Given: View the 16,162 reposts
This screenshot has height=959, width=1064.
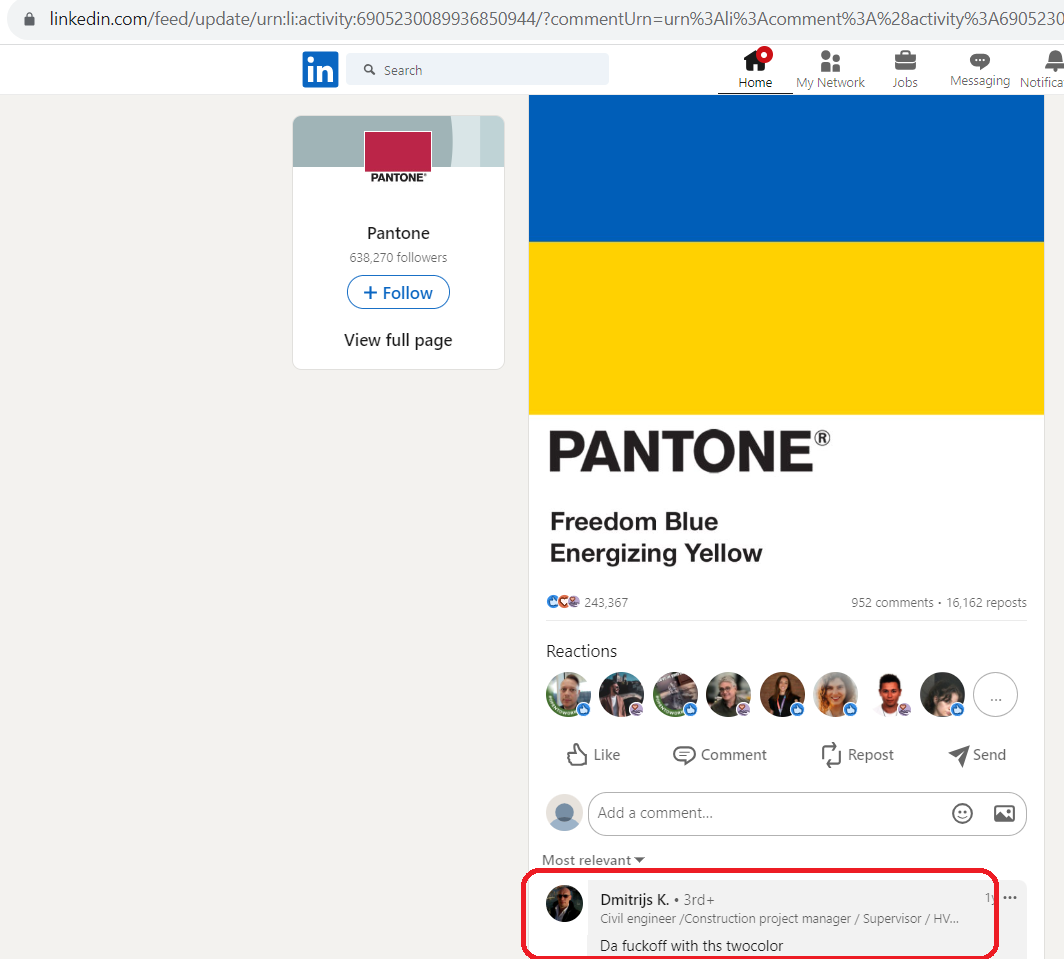Looking at the screenshot, I should pyautogui.click(x=987, y=603).
